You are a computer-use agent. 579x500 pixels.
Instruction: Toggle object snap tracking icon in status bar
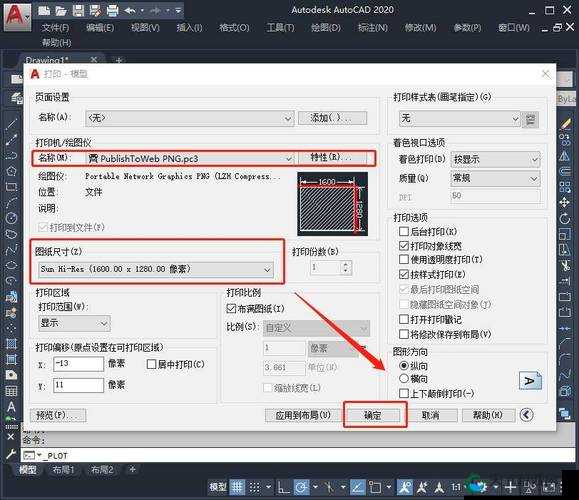[357, 487]
